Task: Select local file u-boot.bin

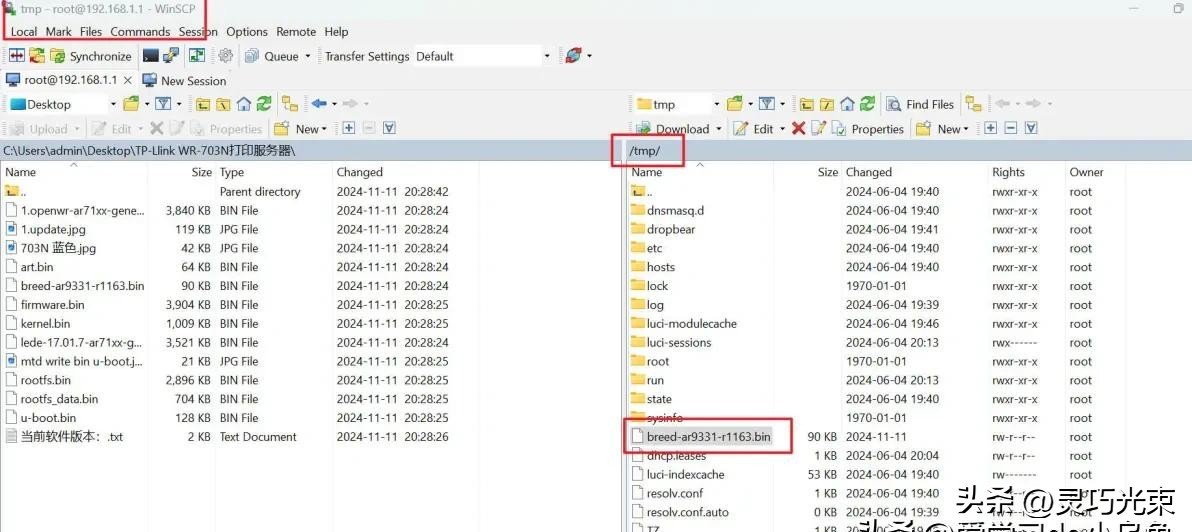Action: tap(48, 417)
